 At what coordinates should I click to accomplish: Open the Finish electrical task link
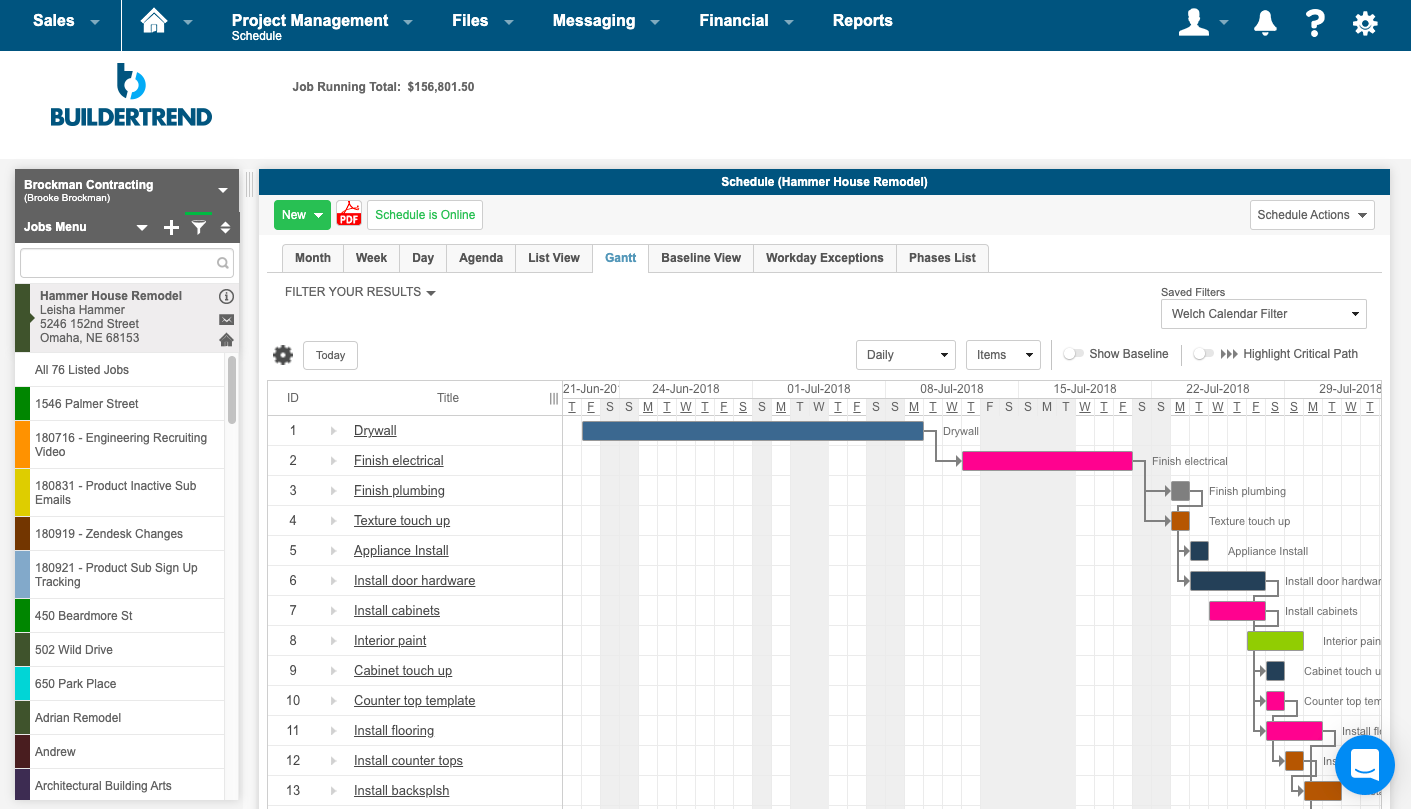[398, 461]
